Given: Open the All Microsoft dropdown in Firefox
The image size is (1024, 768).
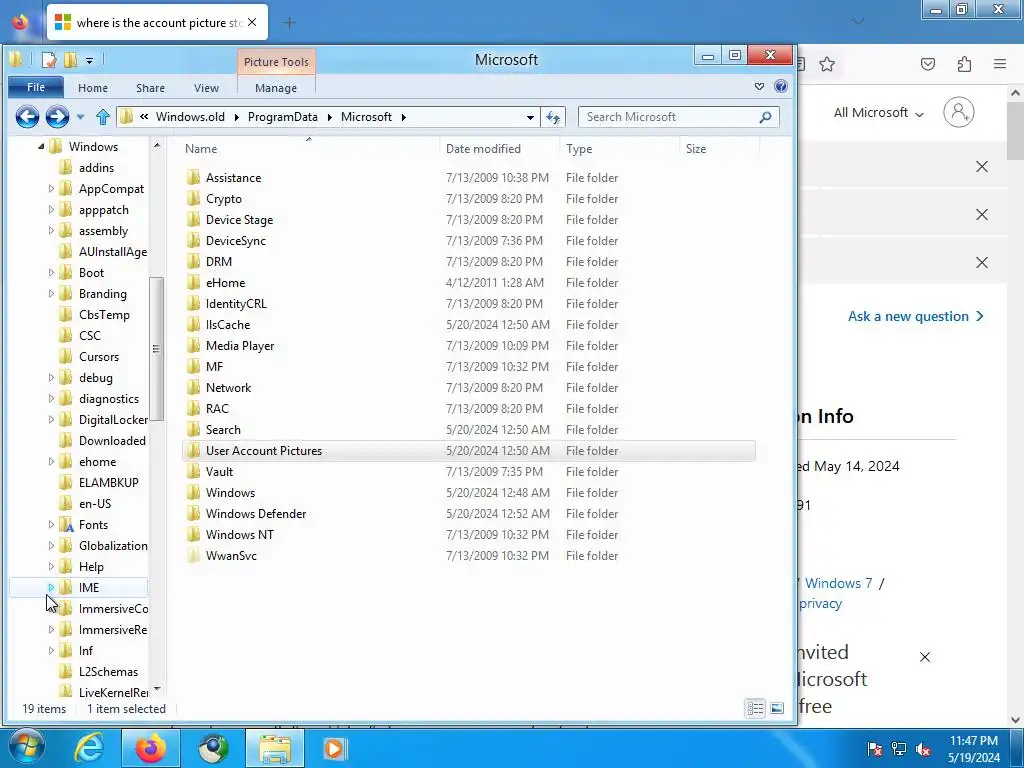Looking at the screenshot, I should [878, 112].
